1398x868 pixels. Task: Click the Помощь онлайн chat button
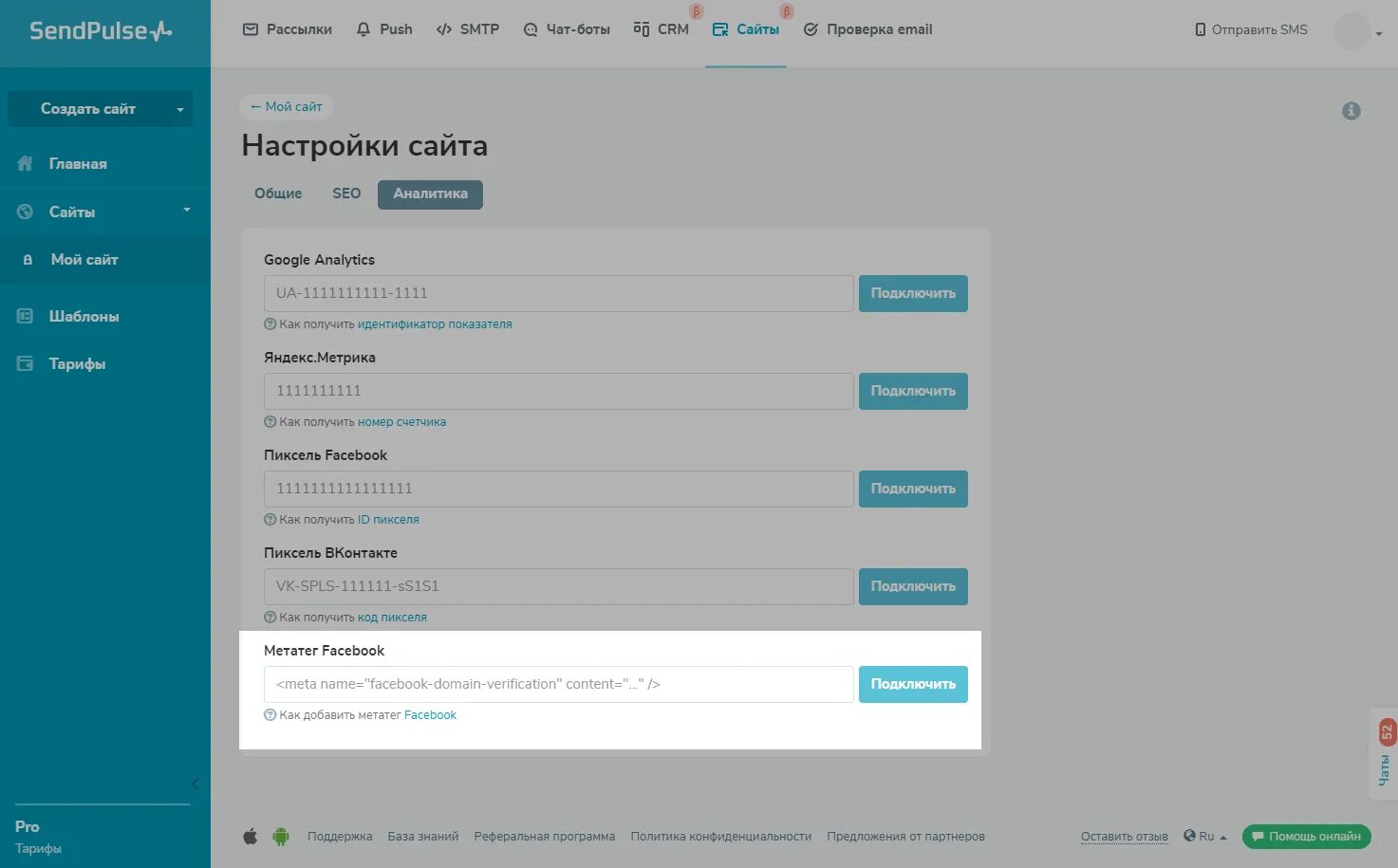(1306, 837)
